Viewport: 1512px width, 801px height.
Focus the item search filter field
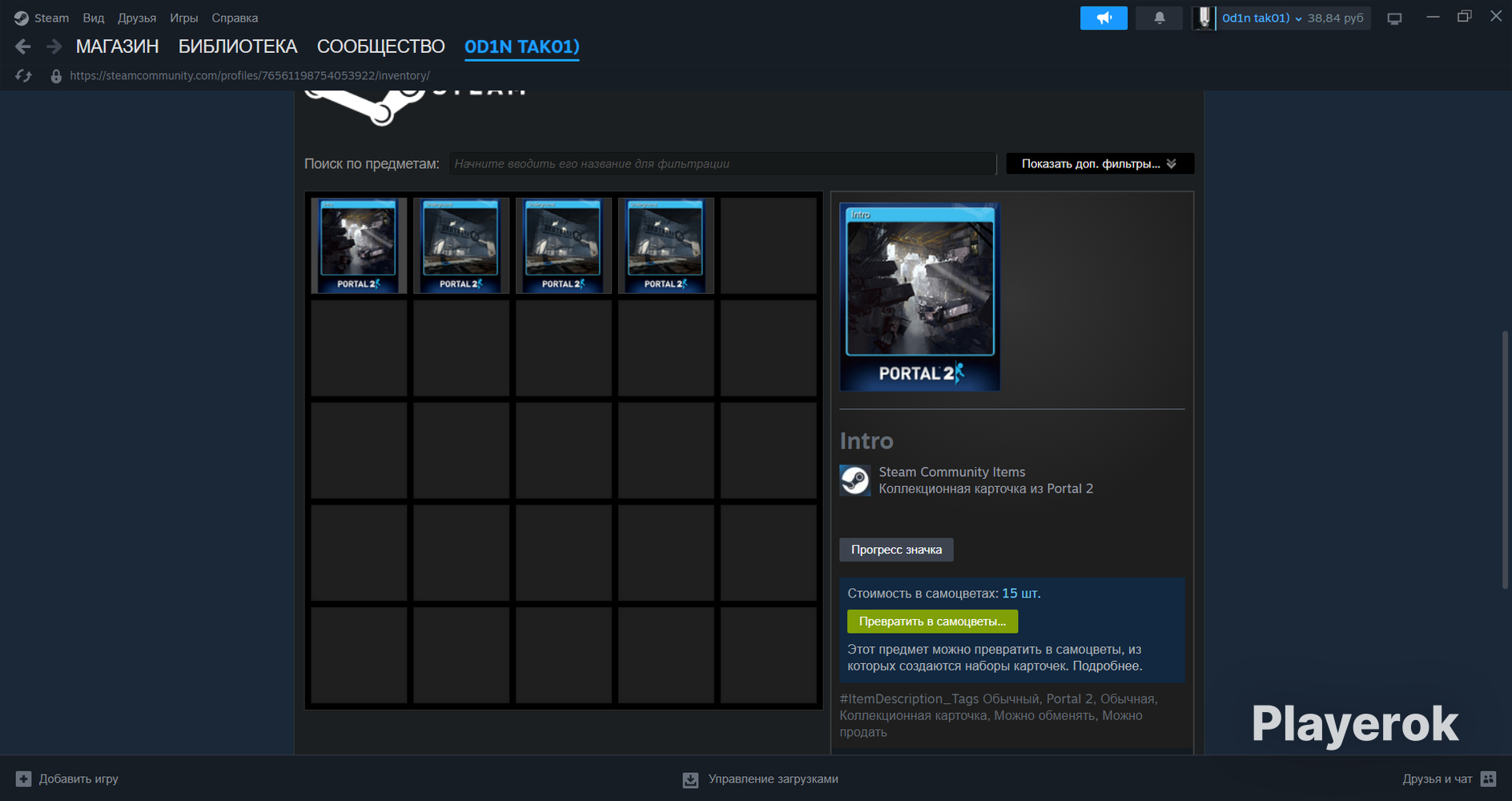(722, 163)
